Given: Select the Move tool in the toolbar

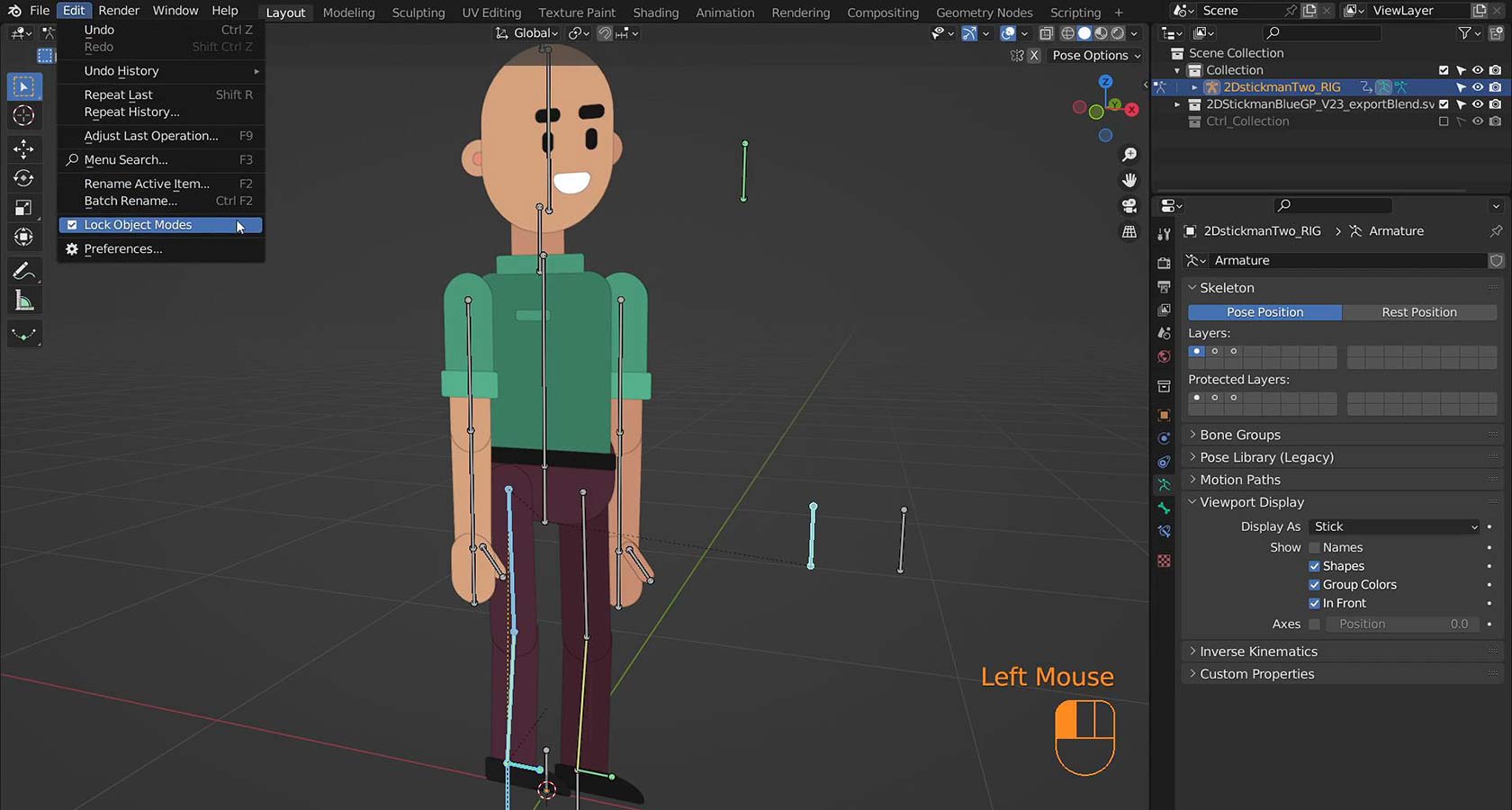Looking at the screenshot, I should point(24,148).
